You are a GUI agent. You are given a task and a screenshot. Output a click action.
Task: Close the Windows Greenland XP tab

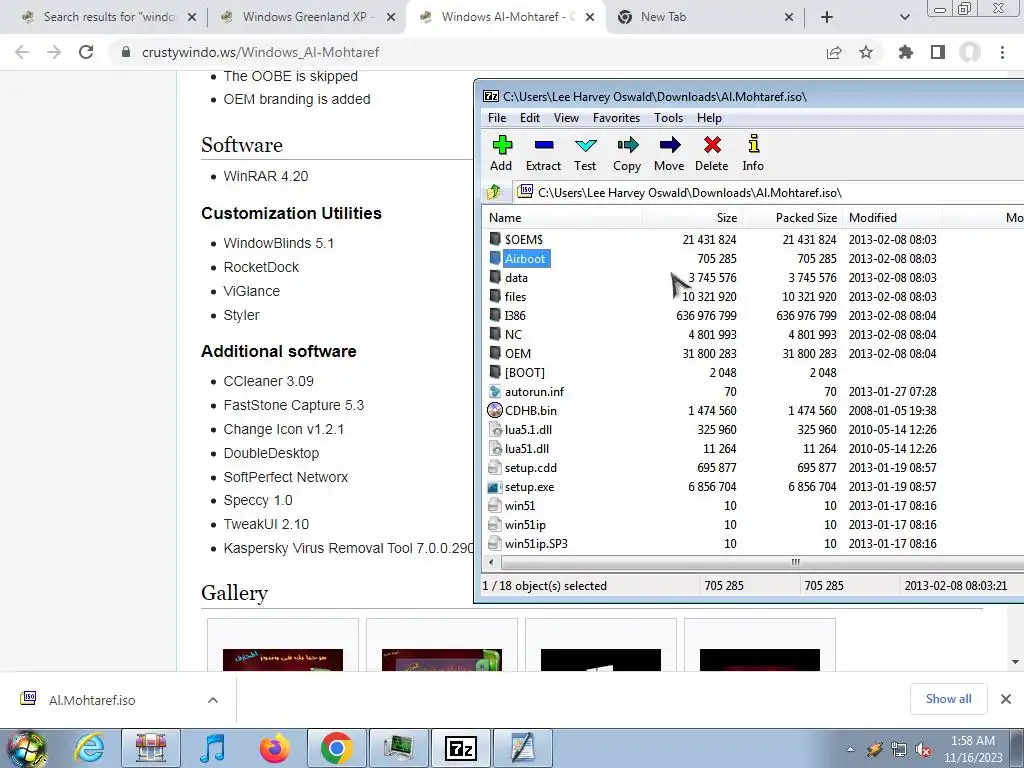(x=391, y=18)
